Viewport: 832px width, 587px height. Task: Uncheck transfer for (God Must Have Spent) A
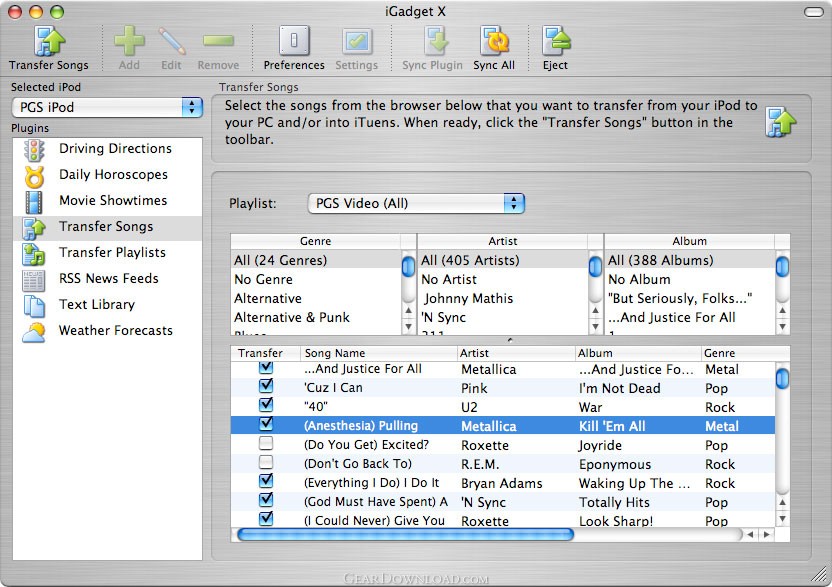pos(266,500)
